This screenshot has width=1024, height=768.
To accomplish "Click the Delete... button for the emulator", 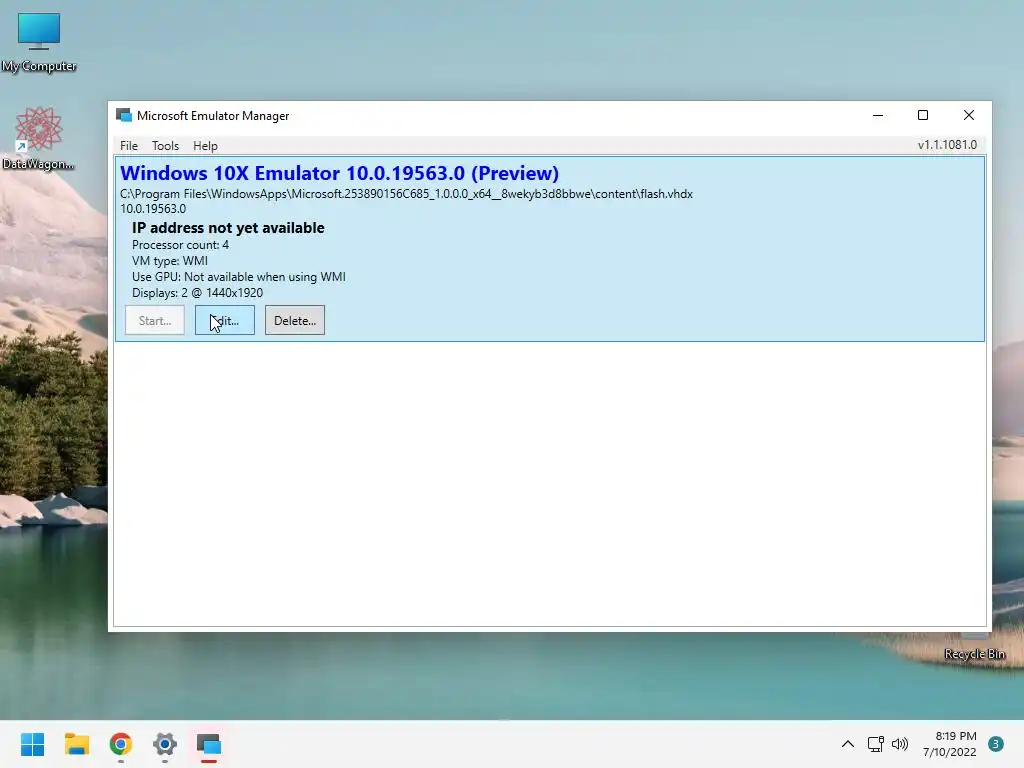I will 295,320.
